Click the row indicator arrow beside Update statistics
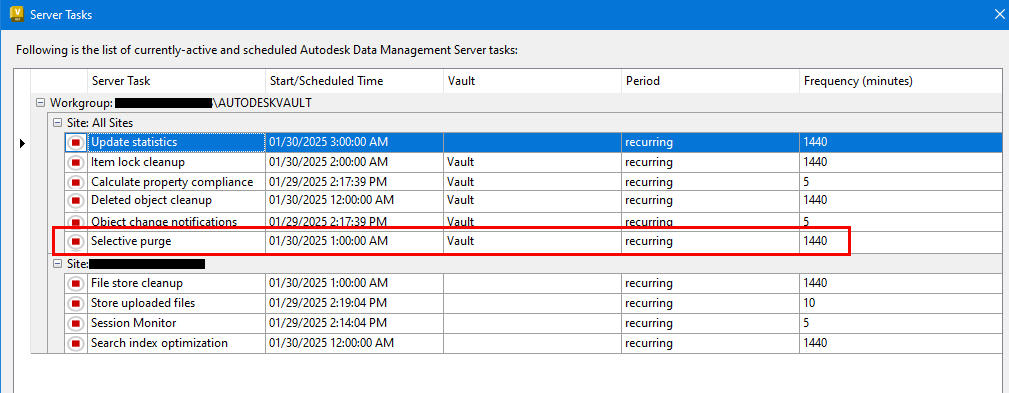Screen dimensions: 1009x393 coord(23,143)
